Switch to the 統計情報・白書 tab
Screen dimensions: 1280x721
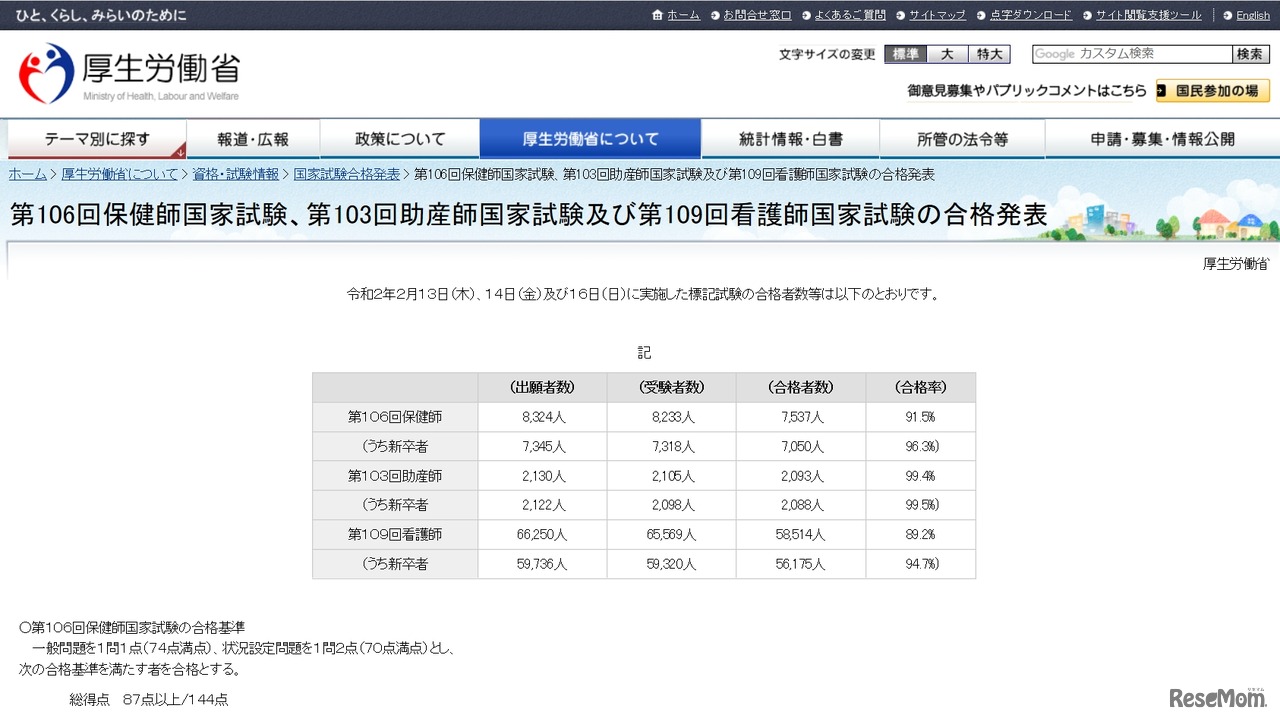[790, 138]
